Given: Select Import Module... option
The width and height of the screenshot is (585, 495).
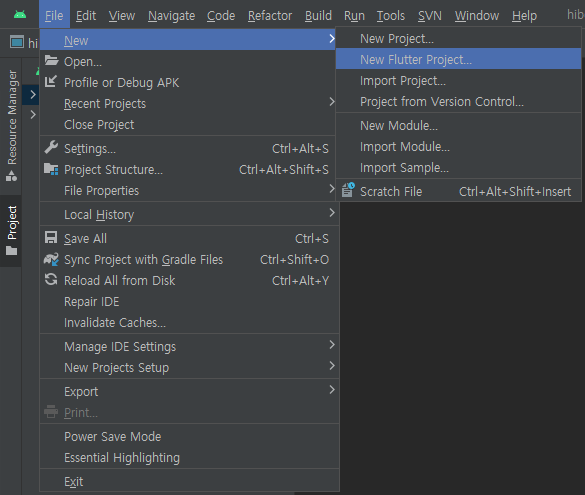Looking at the screenshot, I should click(459, 147).
